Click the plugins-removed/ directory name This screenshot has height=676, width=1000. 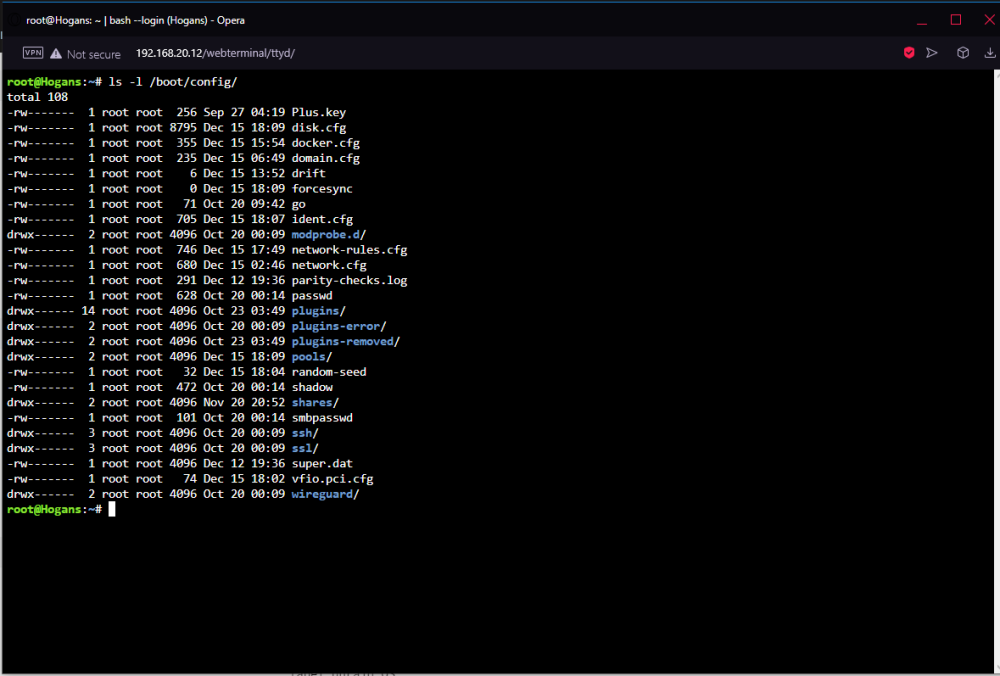point(346,342)
